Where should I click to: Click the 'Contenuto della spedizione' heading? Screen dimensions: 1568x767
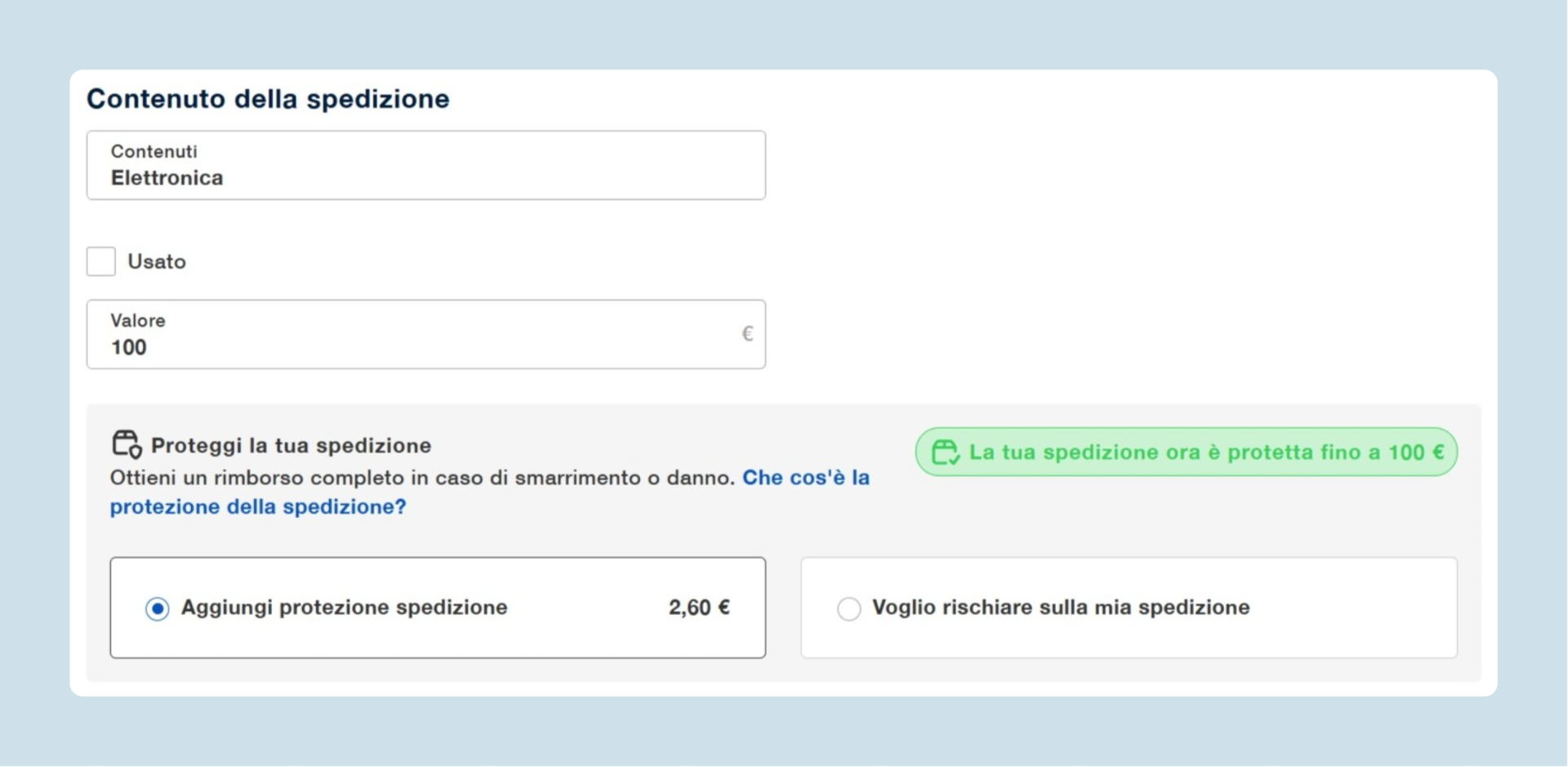(268, 99)
